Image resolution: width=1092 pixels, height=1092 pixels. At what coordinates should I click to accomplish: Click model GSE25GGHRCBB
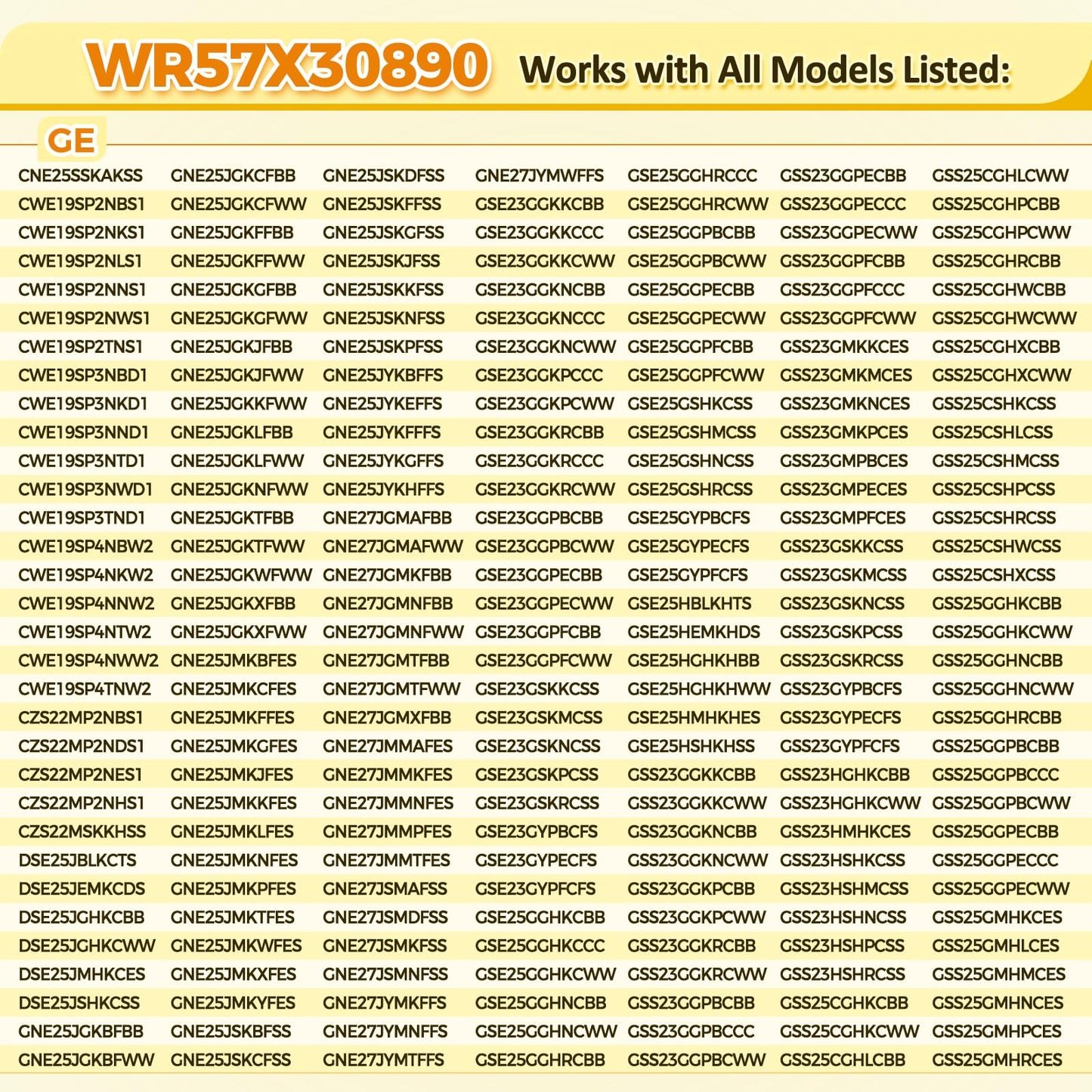point(540,1060)
